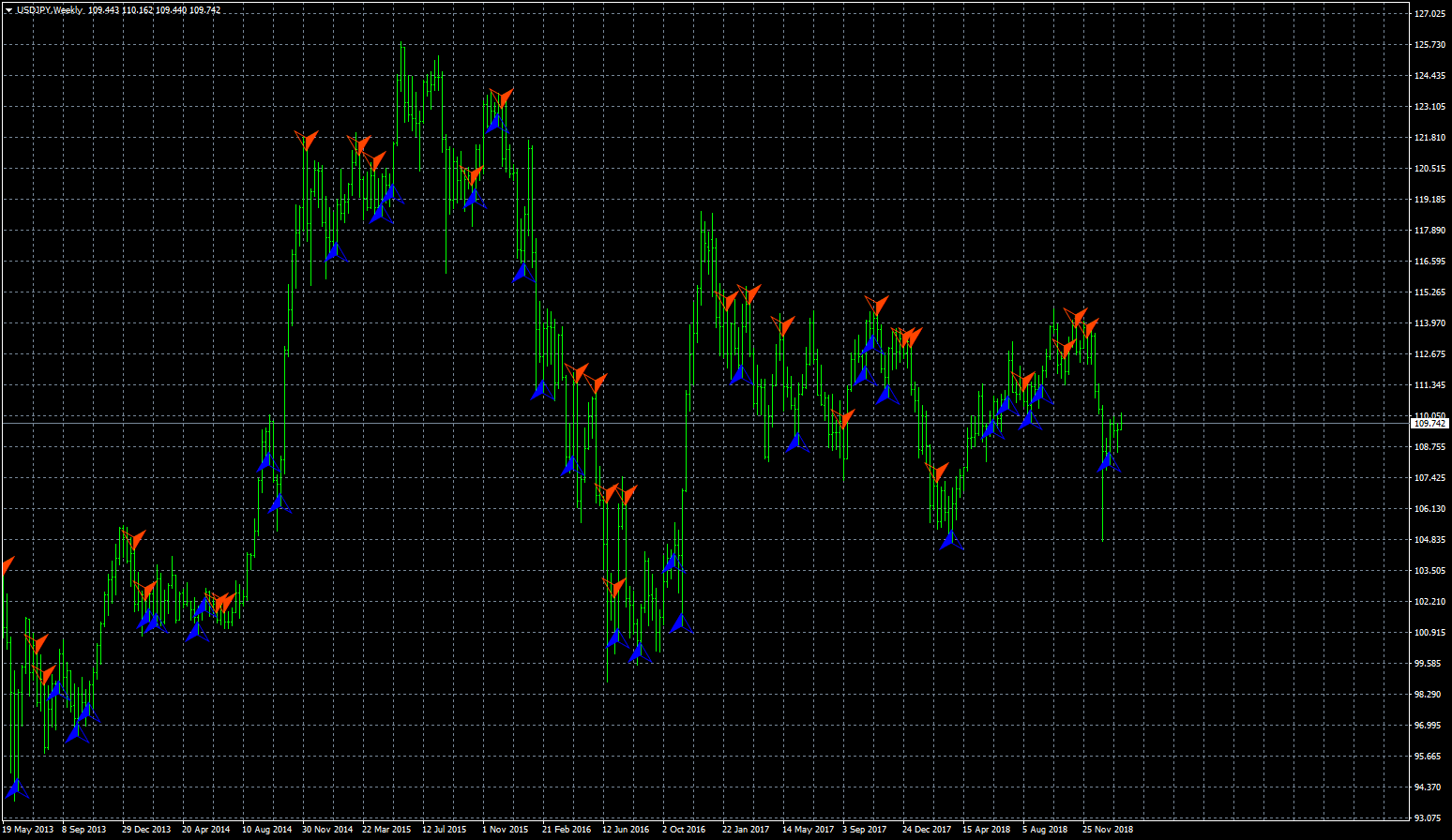The width and height of the screenshot is (1452, 840).
Task: Click the 93.075 price axis label
Action: coord(1427,818)
